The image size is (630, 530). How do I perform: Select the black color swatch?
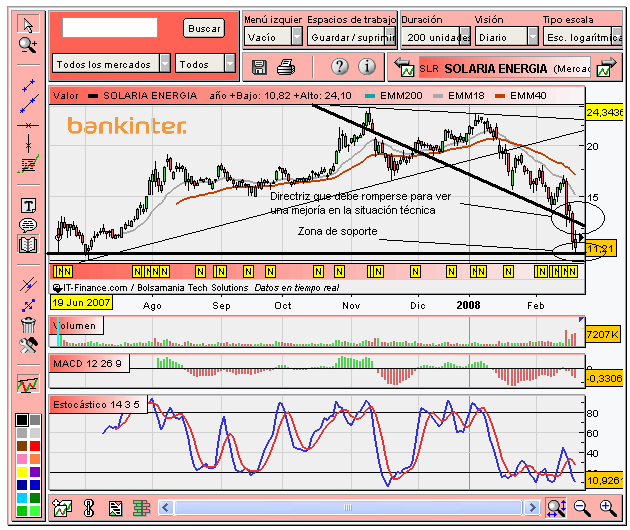pyautogui.click(x=22, y=420)
